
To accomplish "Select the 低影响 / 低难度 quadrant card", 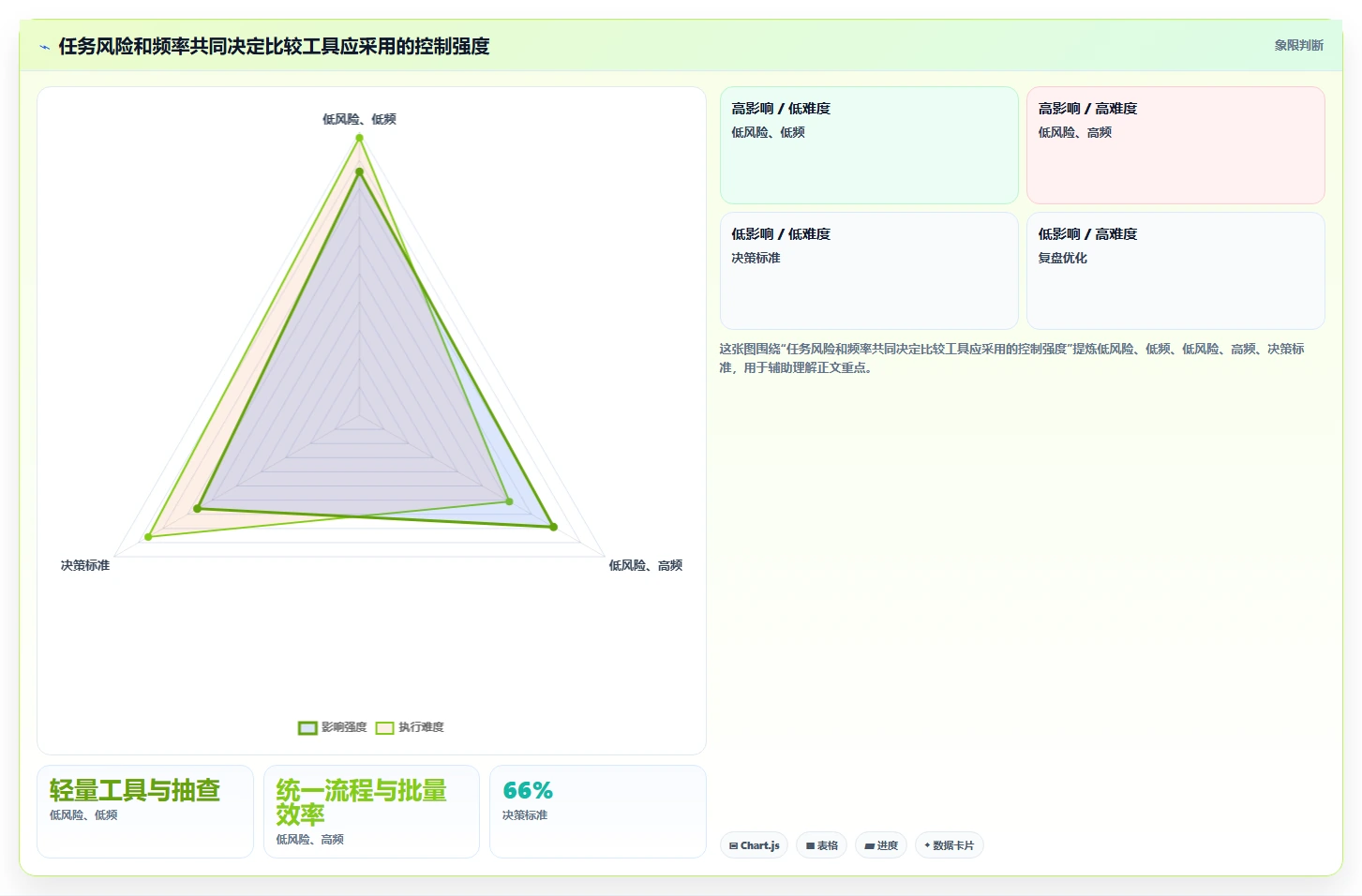I will click(x=869, y=271).
